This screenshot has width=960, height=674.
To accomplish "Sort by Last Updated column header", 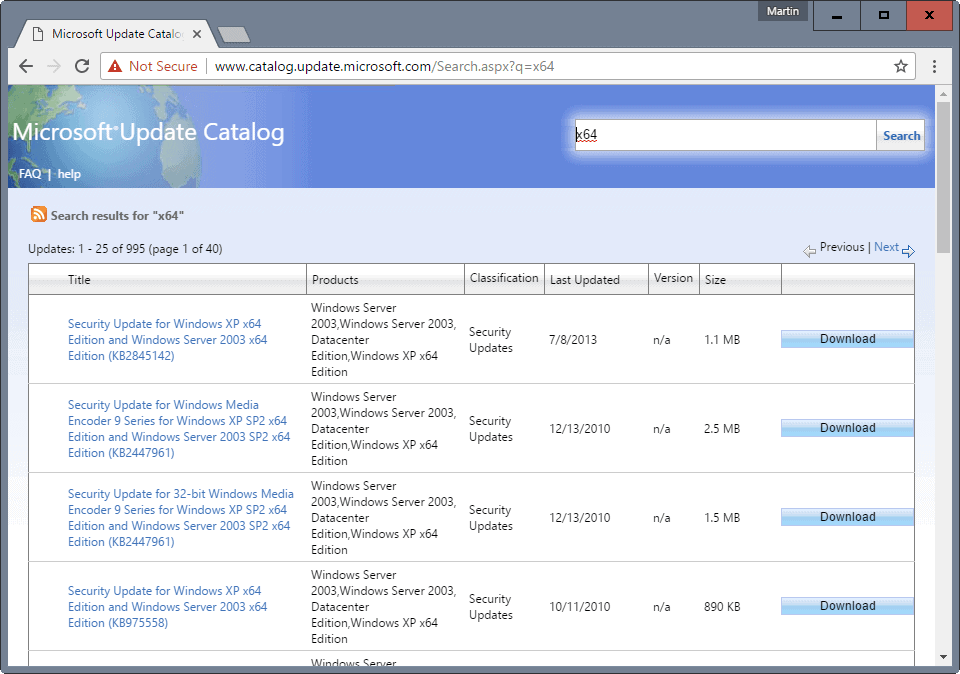I will pos(585,280).
